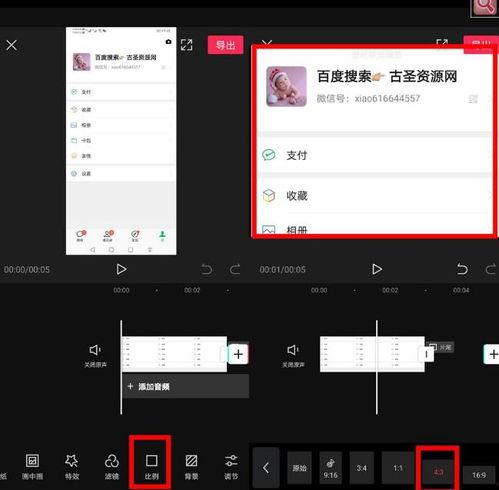Mute original sound in left editor timeline
Image resolution: width=499 pixels, height=490 pixels.
(95, 356)
